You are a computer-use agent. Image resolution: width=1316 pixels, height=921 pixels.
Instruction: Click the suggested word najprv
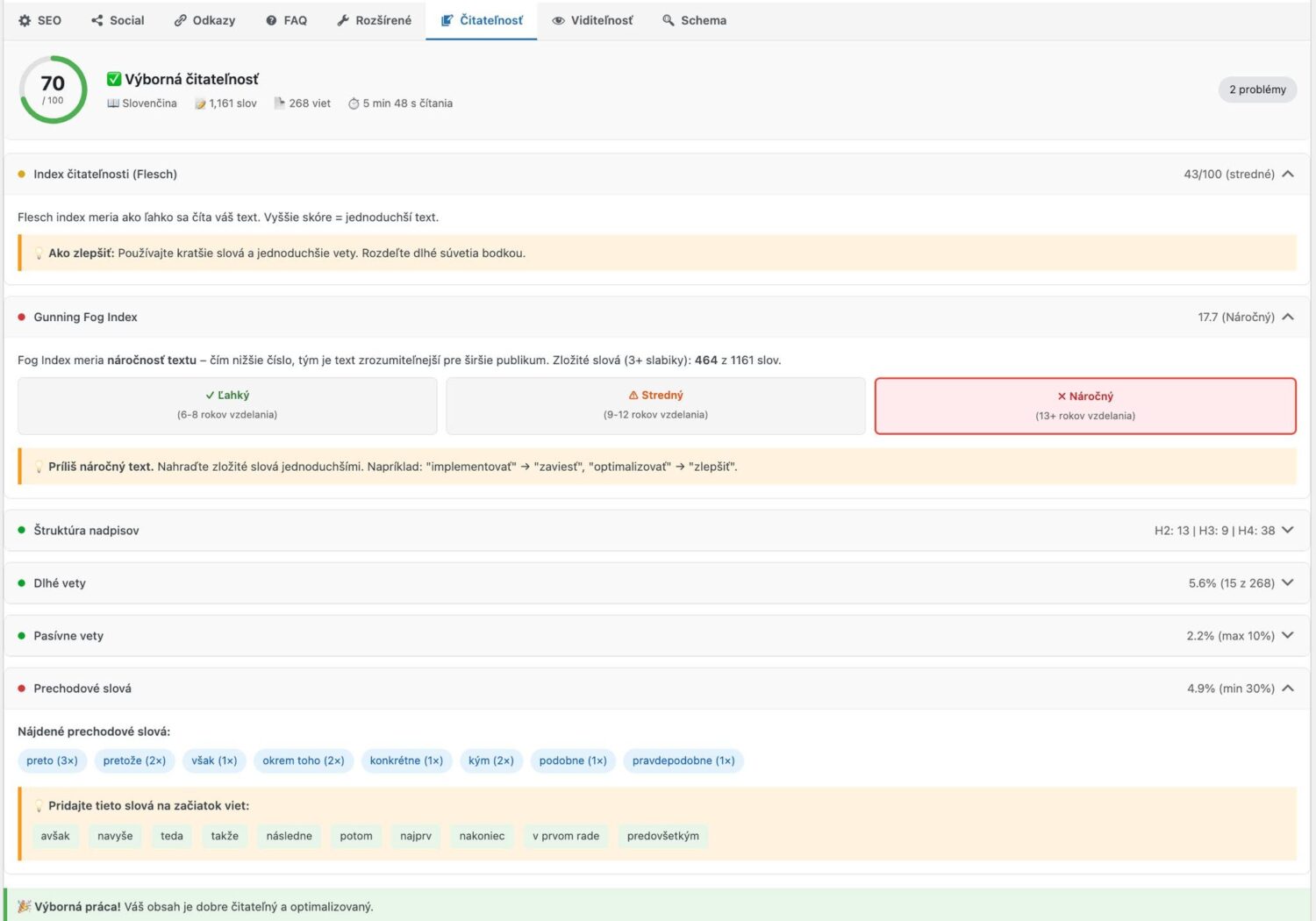point(416,836)
